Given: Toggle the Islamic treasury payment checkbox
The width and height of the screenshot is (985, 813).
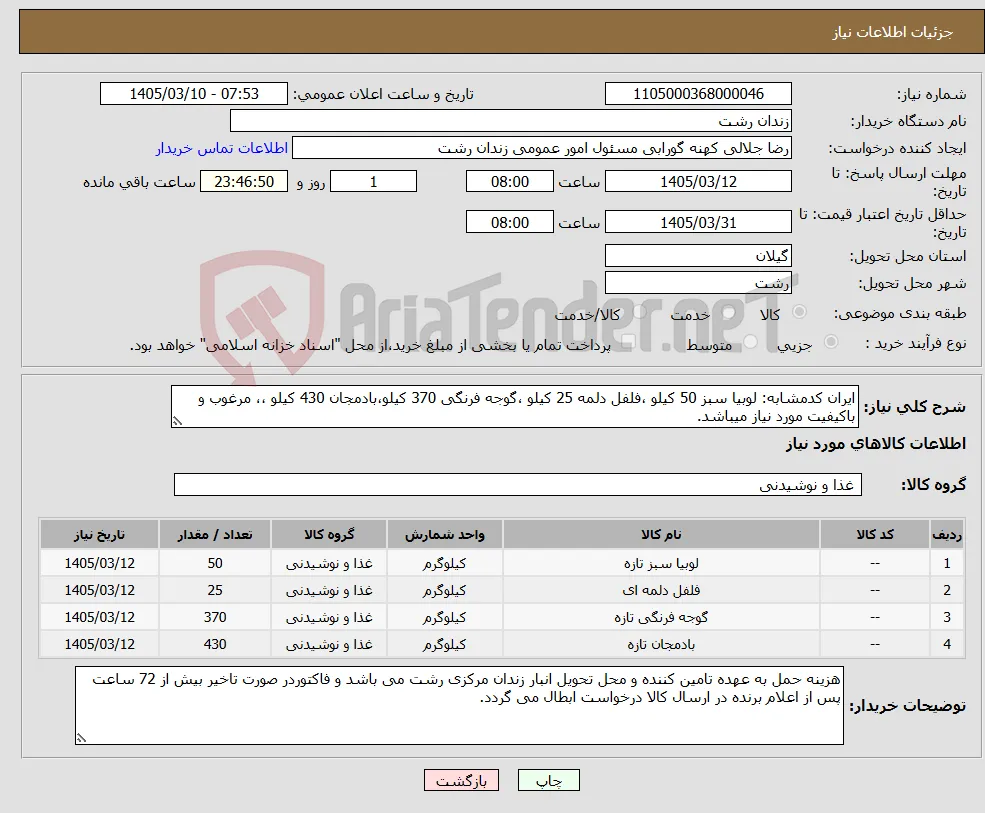Looking at the screenshot, I should 628,341.
